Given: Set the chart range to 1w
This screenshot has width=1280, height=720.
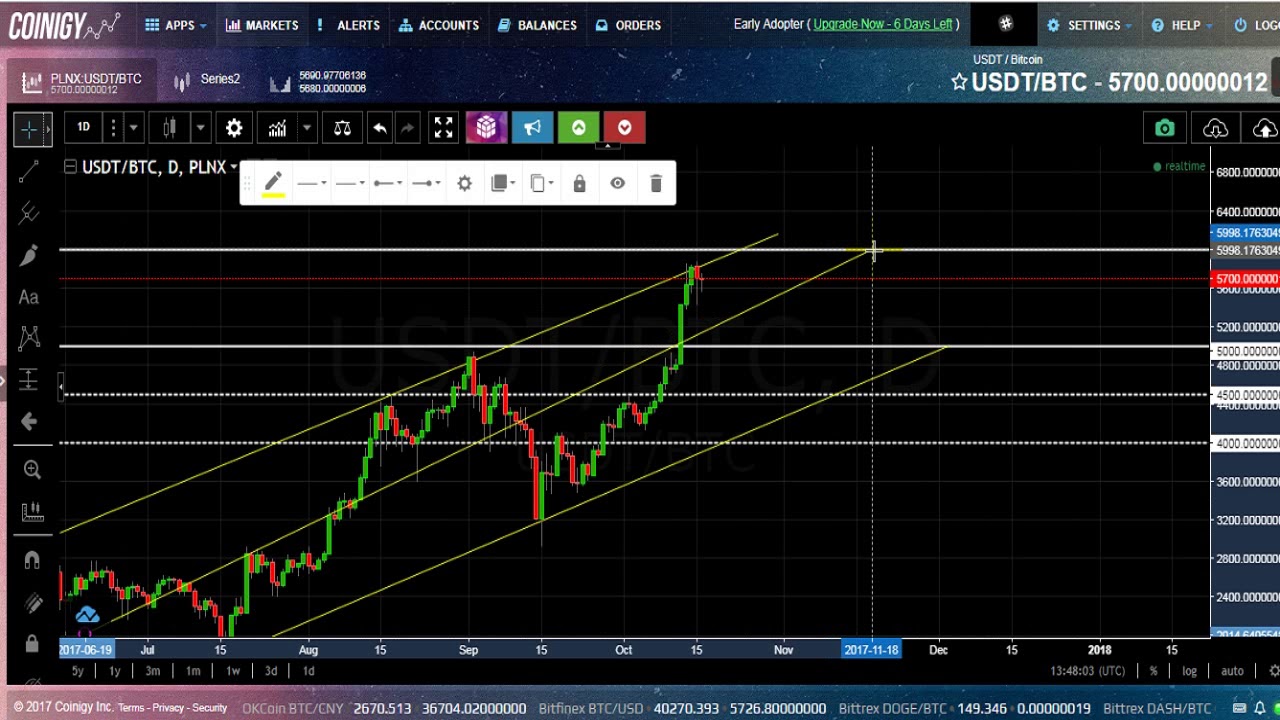Looking at the screenshot, I should [x=232, y=671].
